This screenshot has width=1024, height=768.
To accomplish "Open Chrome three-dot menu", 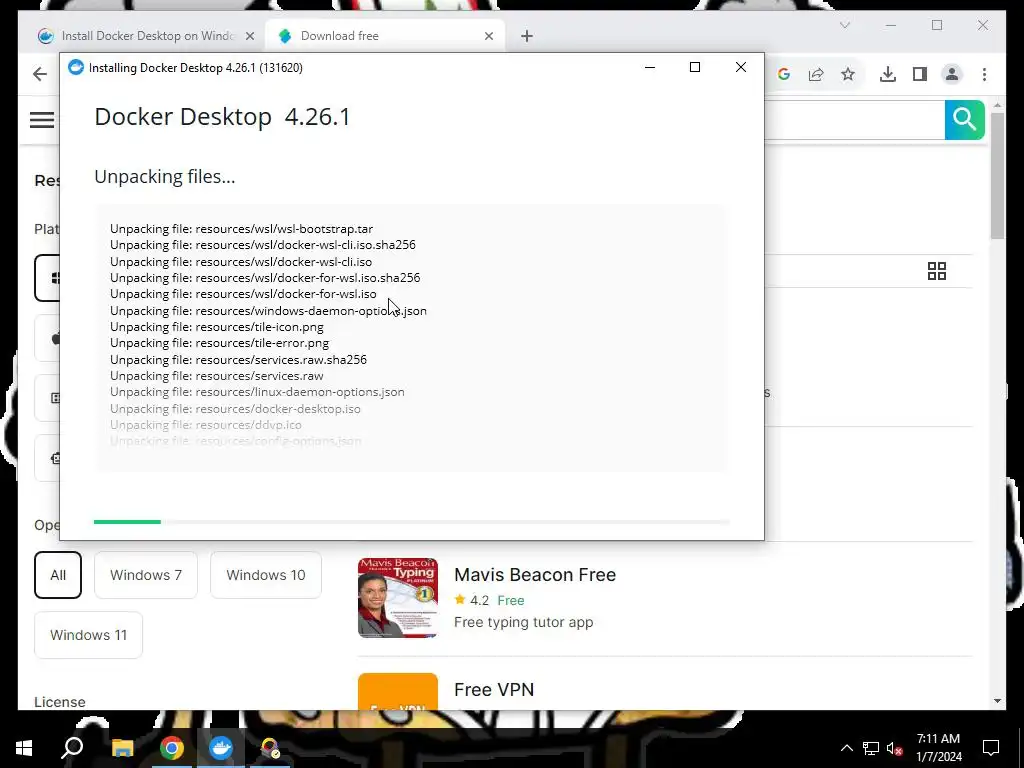I will (x=984, y=74).
